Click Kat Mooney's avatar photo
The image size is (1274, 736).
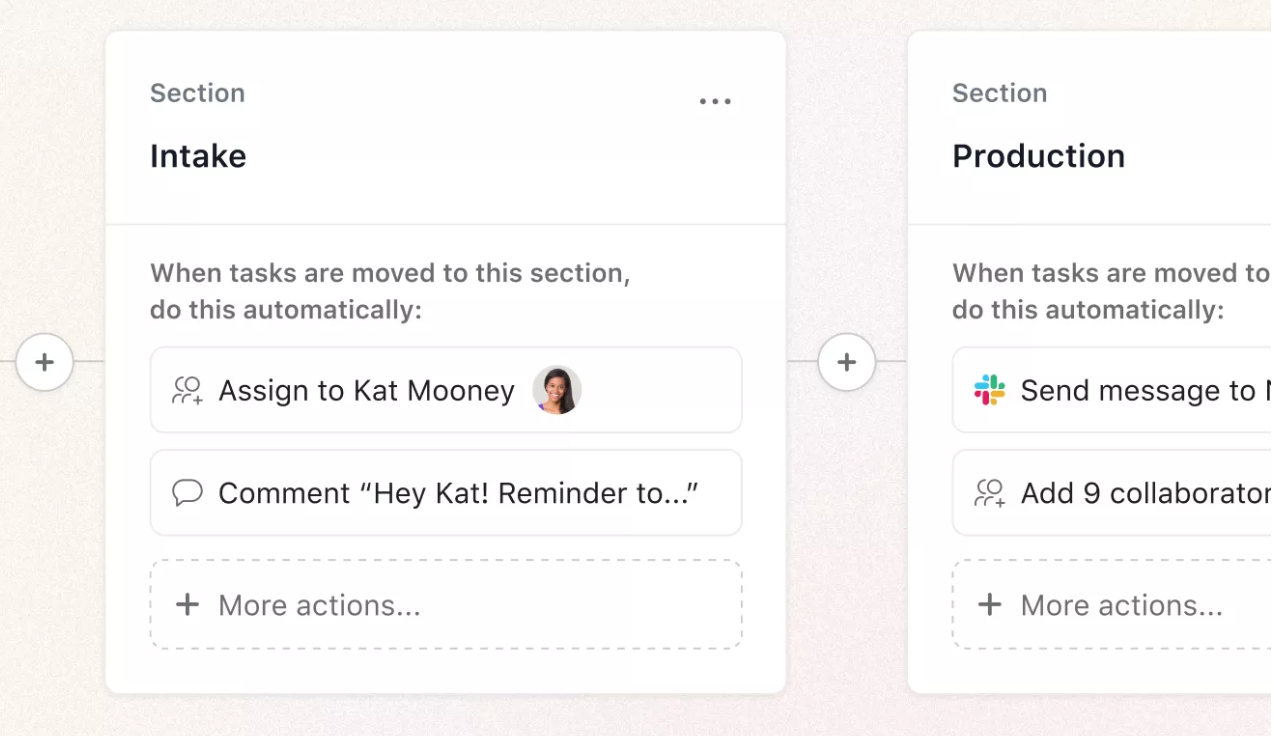[x=557, y=390]
